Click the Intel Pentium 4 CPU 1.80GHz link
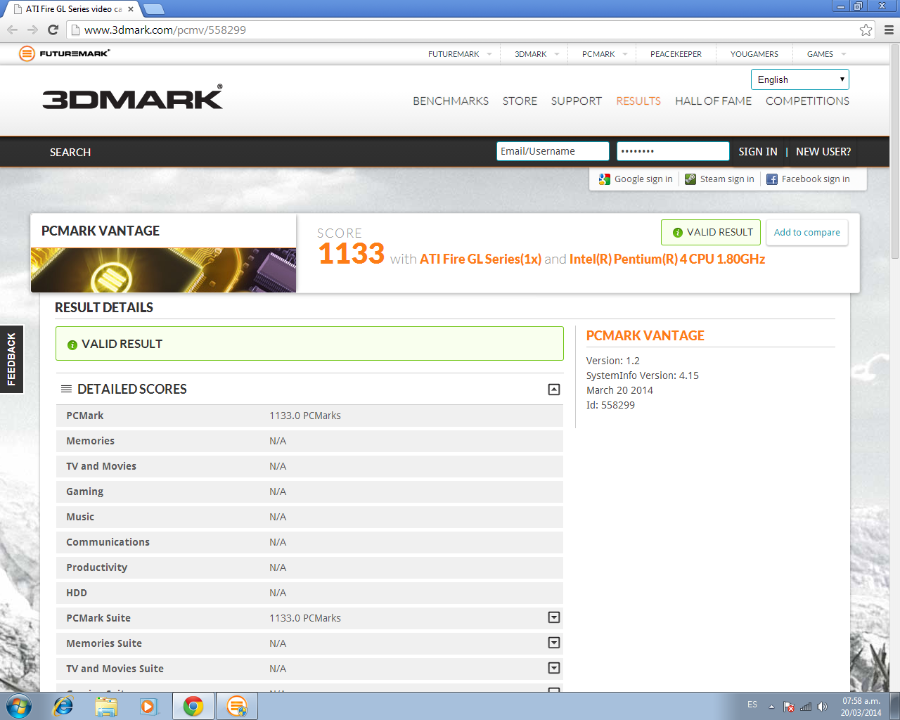Screen dimensions: 900x720 667,260
